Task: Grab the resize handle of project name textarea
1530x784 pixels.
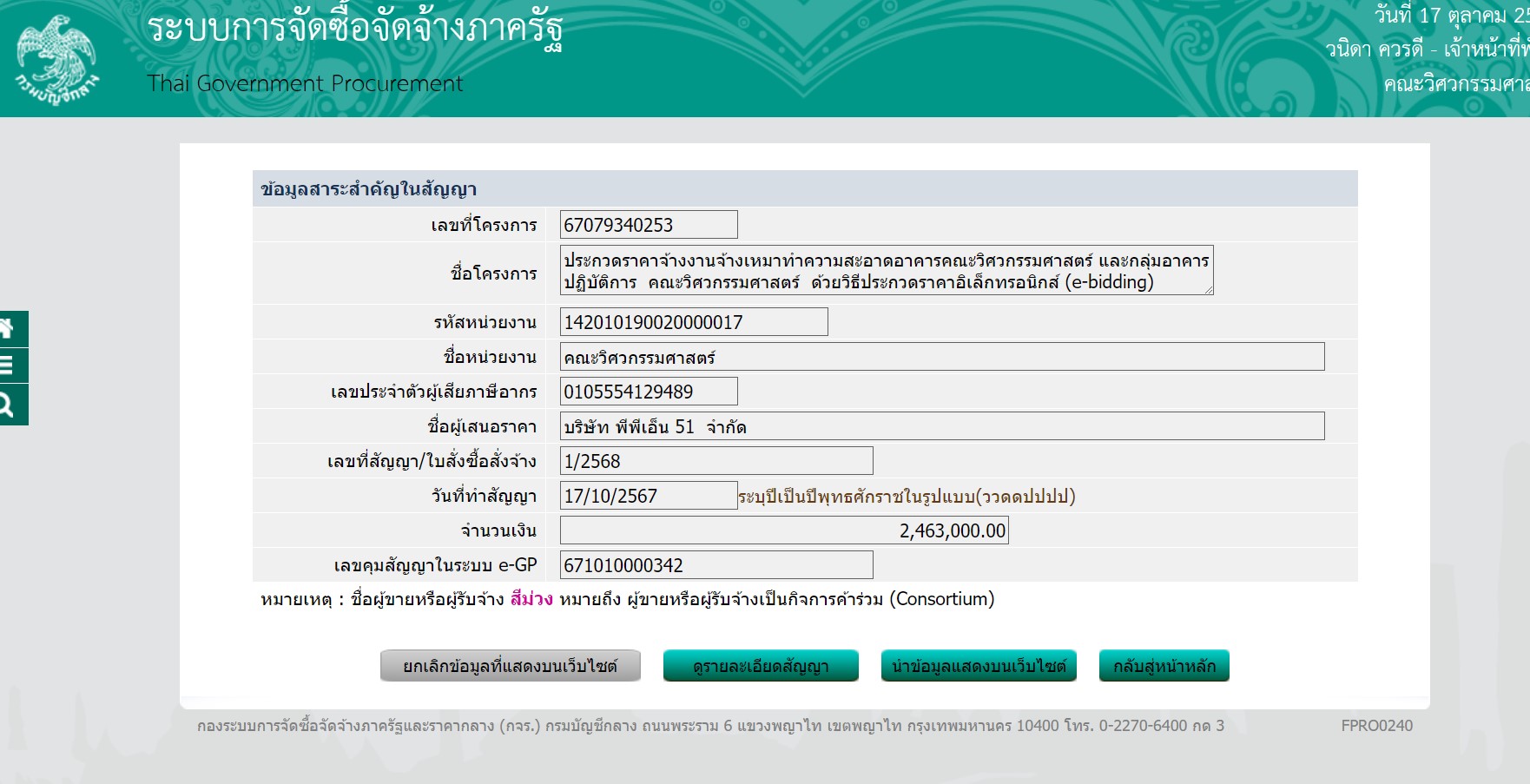Action: [1208, 290]
